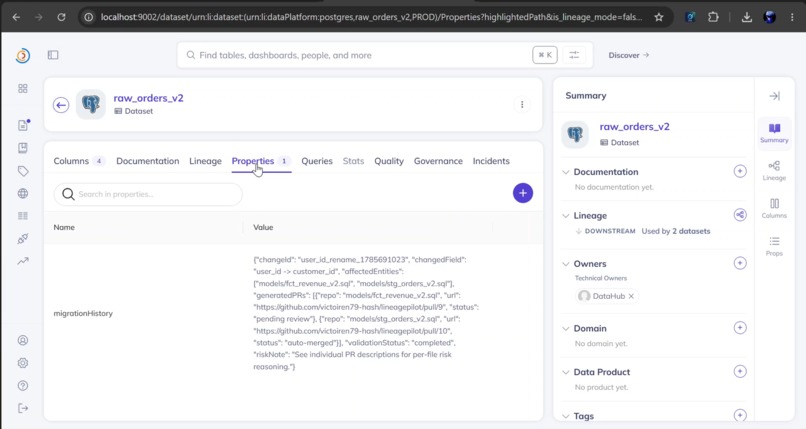Screen dimensions: 806x429
Task: Collapse the Lineage section chevron
Action: tap(565, 216)
